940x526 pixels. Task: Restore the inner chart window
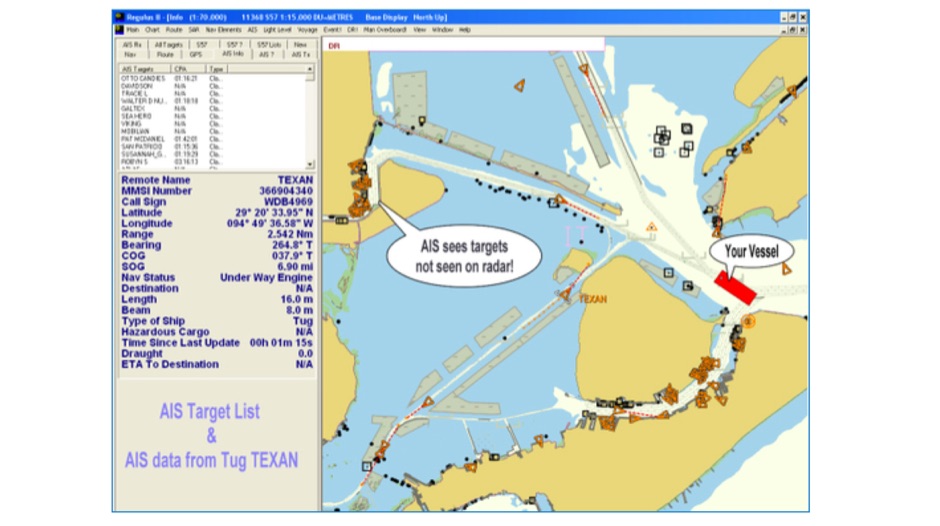pyautogui.click(x=793, y=30)
